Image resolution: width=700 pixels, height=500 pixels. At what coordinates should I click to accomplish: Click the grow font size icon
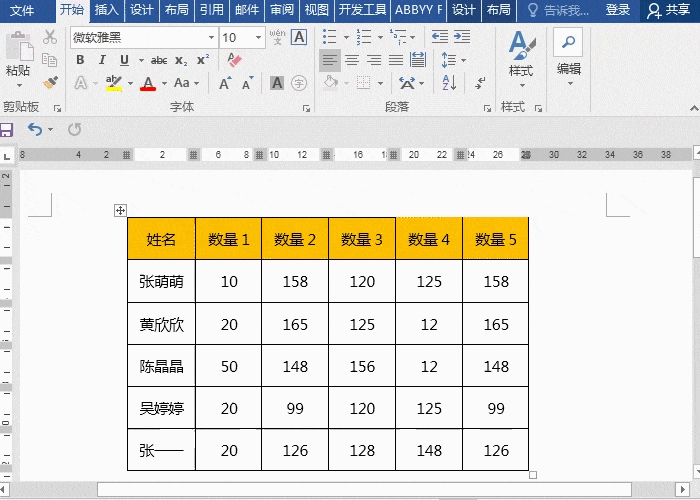pos(225,83)
